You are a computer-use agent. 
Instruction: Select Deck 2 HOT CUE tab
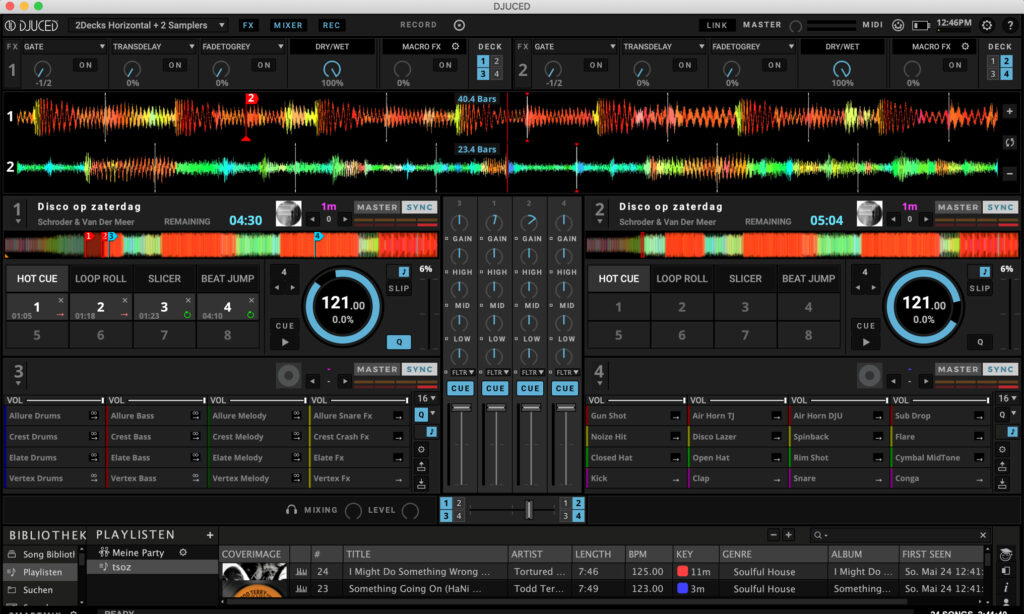tap(618, 278)
